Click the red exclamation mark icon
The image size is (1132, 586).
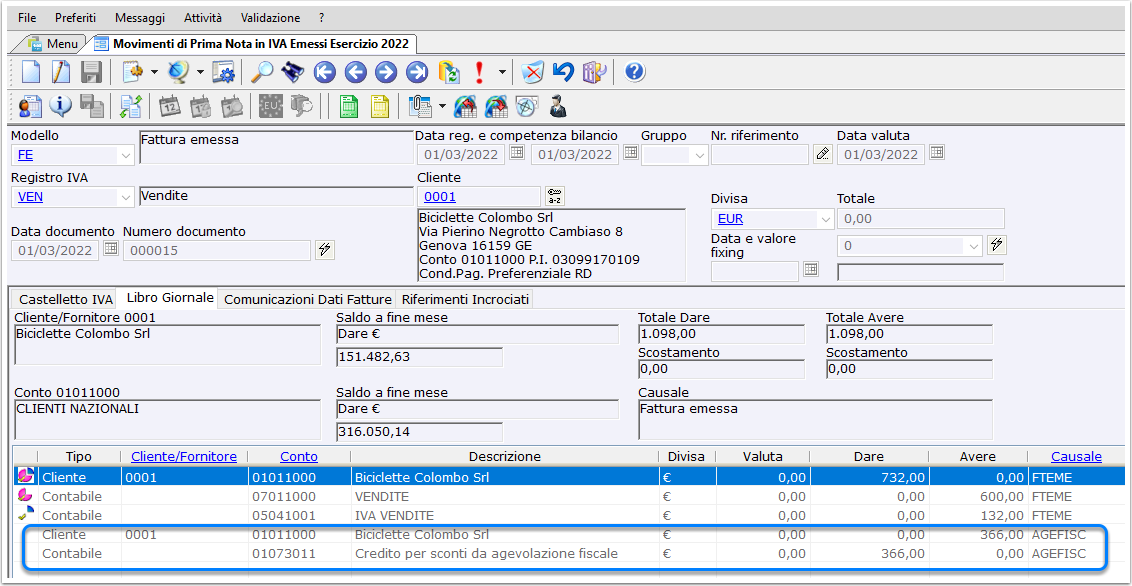tap(479, 72)
